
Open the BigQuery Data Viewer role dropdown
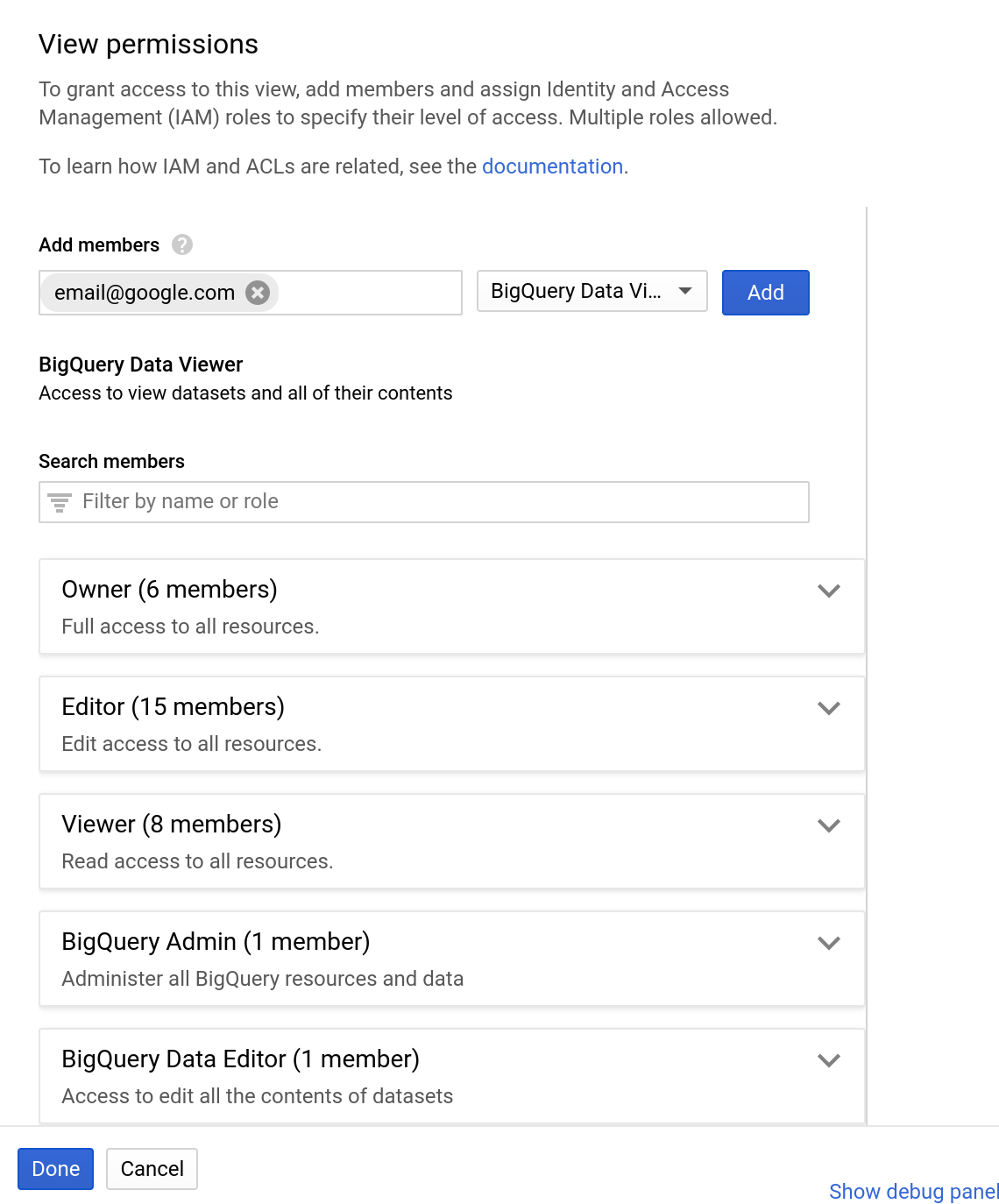click(592, 292)
